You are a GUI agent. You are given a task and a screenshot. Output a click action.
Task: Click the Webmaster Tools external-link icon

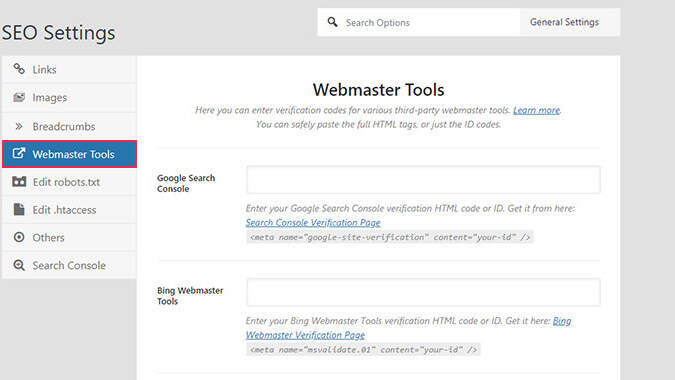pos(19,154)
